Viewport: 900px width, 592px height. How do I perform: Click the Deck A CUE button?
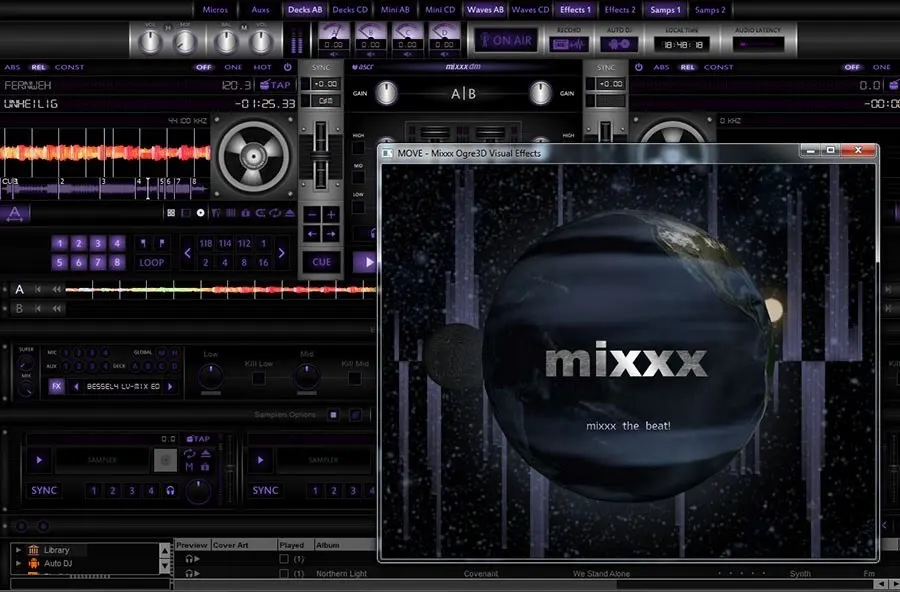point(321,262)
